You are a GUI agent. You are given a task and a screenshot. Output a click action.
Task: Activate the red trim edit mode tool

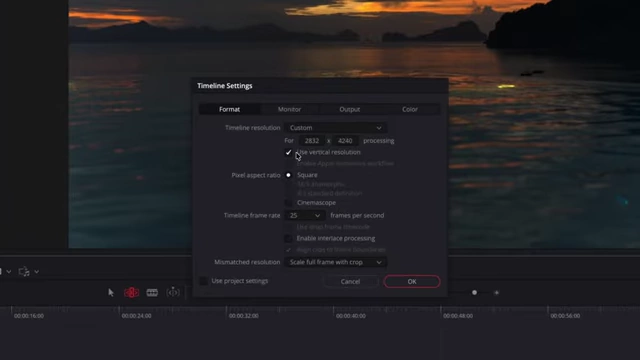click(x=131, y=292)
